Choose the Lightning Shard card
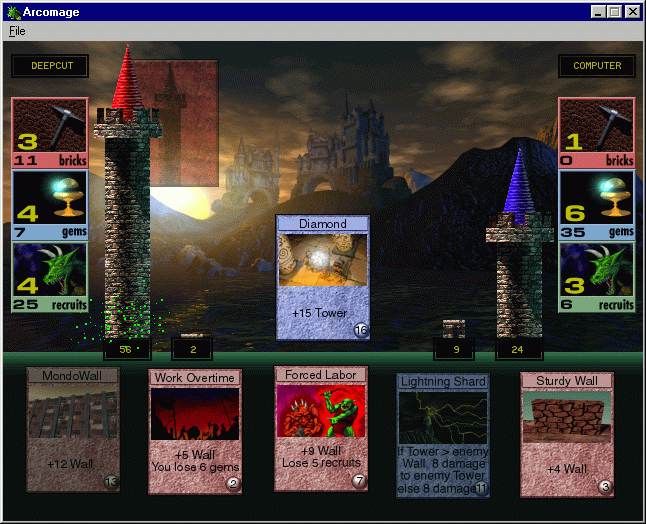Screen dimensions: 646x524 tap(443, 434)
